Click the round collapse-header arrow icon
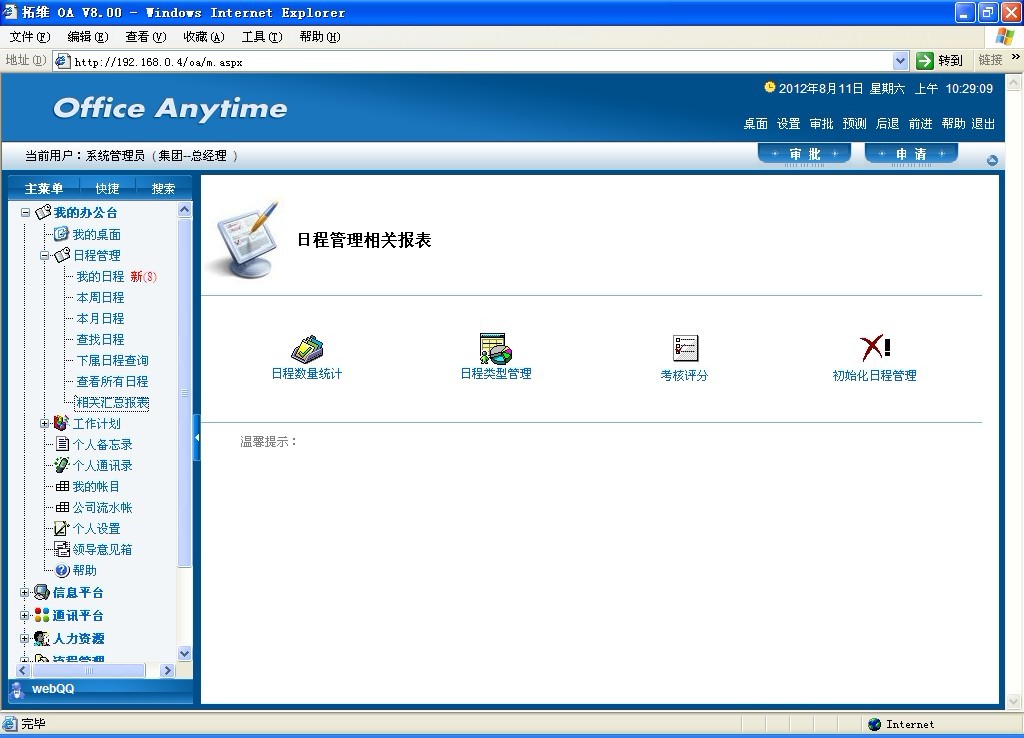This screenshot has width=1024, height=738. (x=992, y=160)
